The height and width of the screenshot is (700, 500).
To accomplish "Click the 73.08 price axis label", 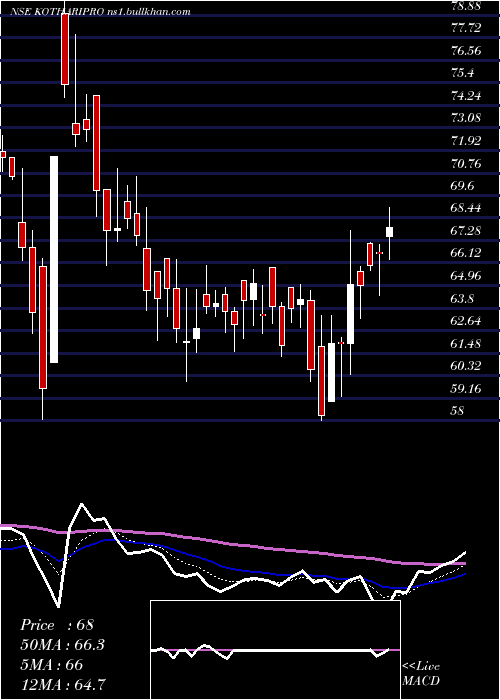I will pyautogui.click(x=466, y=118).
